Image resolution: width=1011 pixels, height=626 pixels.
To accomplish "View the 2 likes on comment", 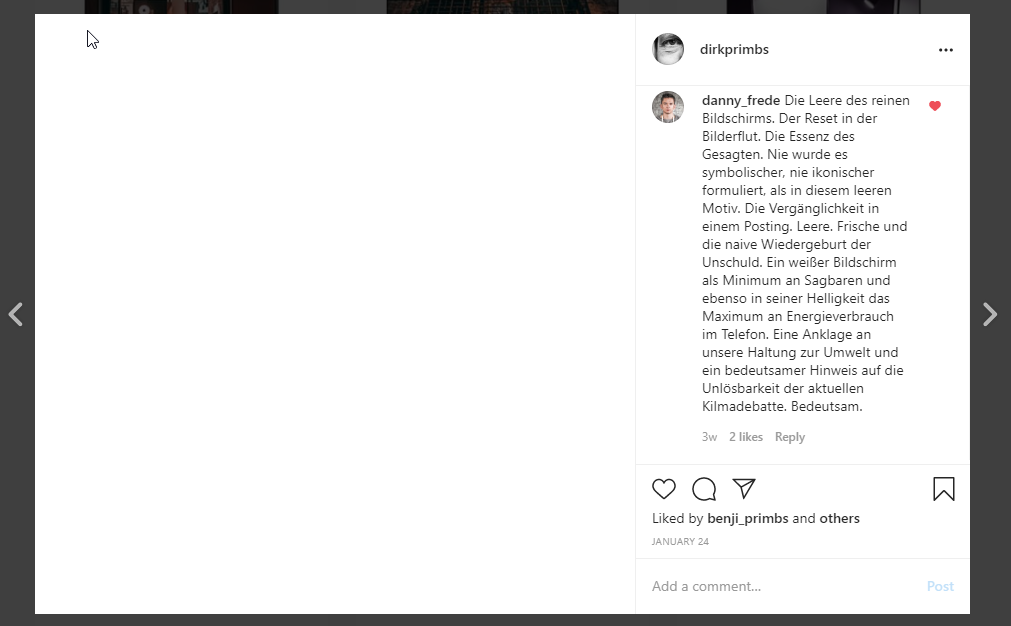I will point(745,437).
